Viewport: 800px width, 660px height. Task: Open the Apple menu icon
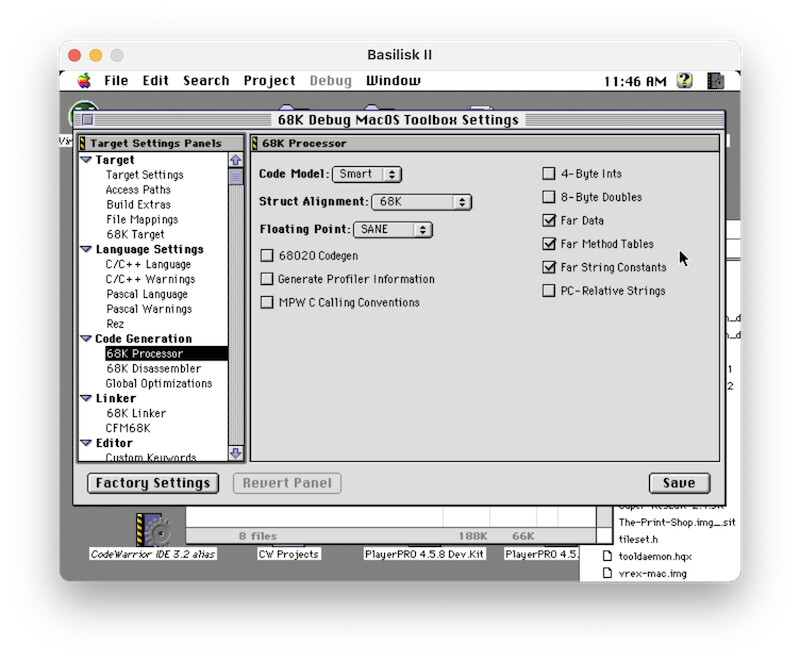pyautogui.click(x=84, y=81)
